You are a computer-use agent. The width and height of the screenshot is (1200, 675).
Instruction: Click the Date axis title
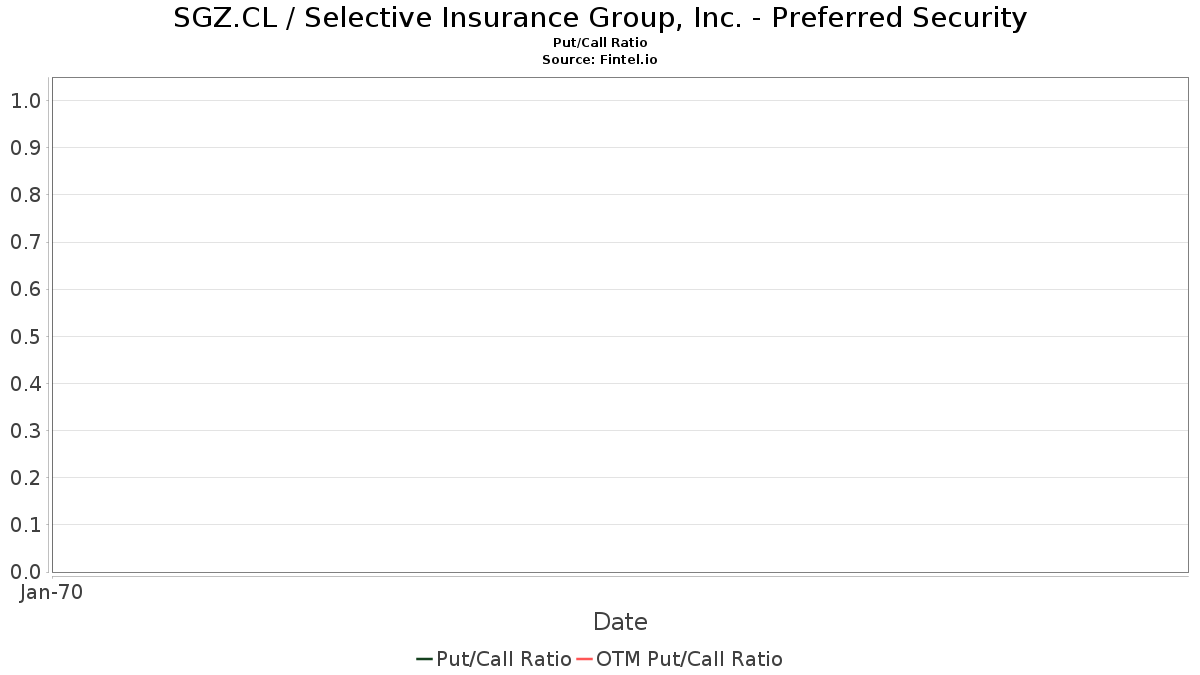pos(620,622)
